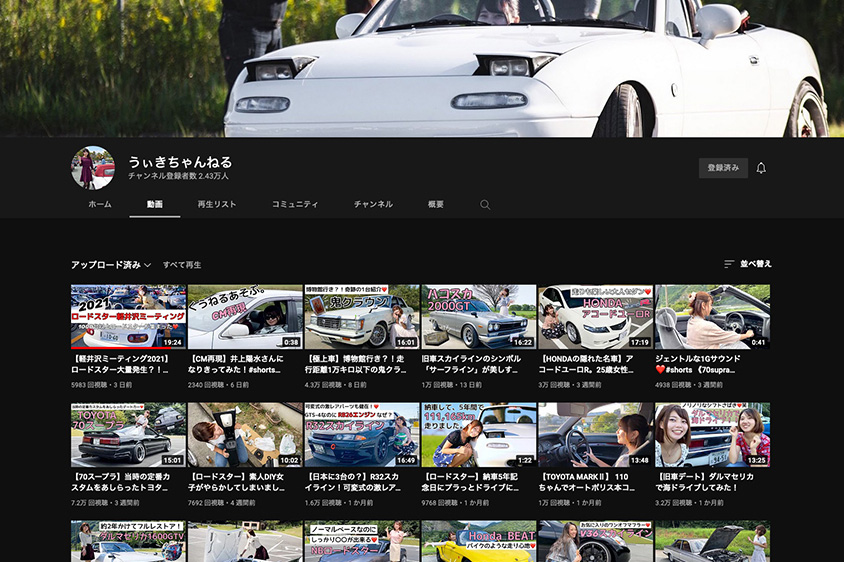This screenshot has height=562, width=844.
Task: Select the コミュニティ tab
Action: coord(295,204)
